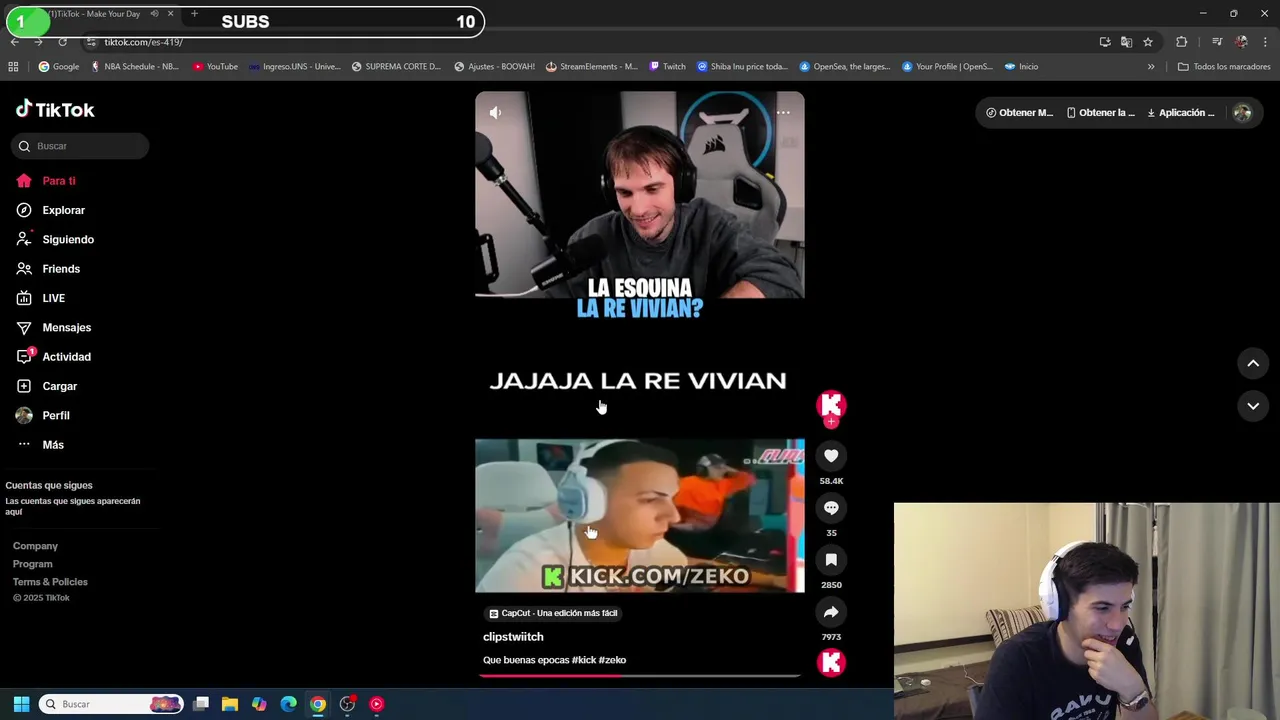This screenshot has height=720, width=1280.
Task: Open the CapCut edición más fácil tag
Action: pyautogui.click(x=553, y=613)
